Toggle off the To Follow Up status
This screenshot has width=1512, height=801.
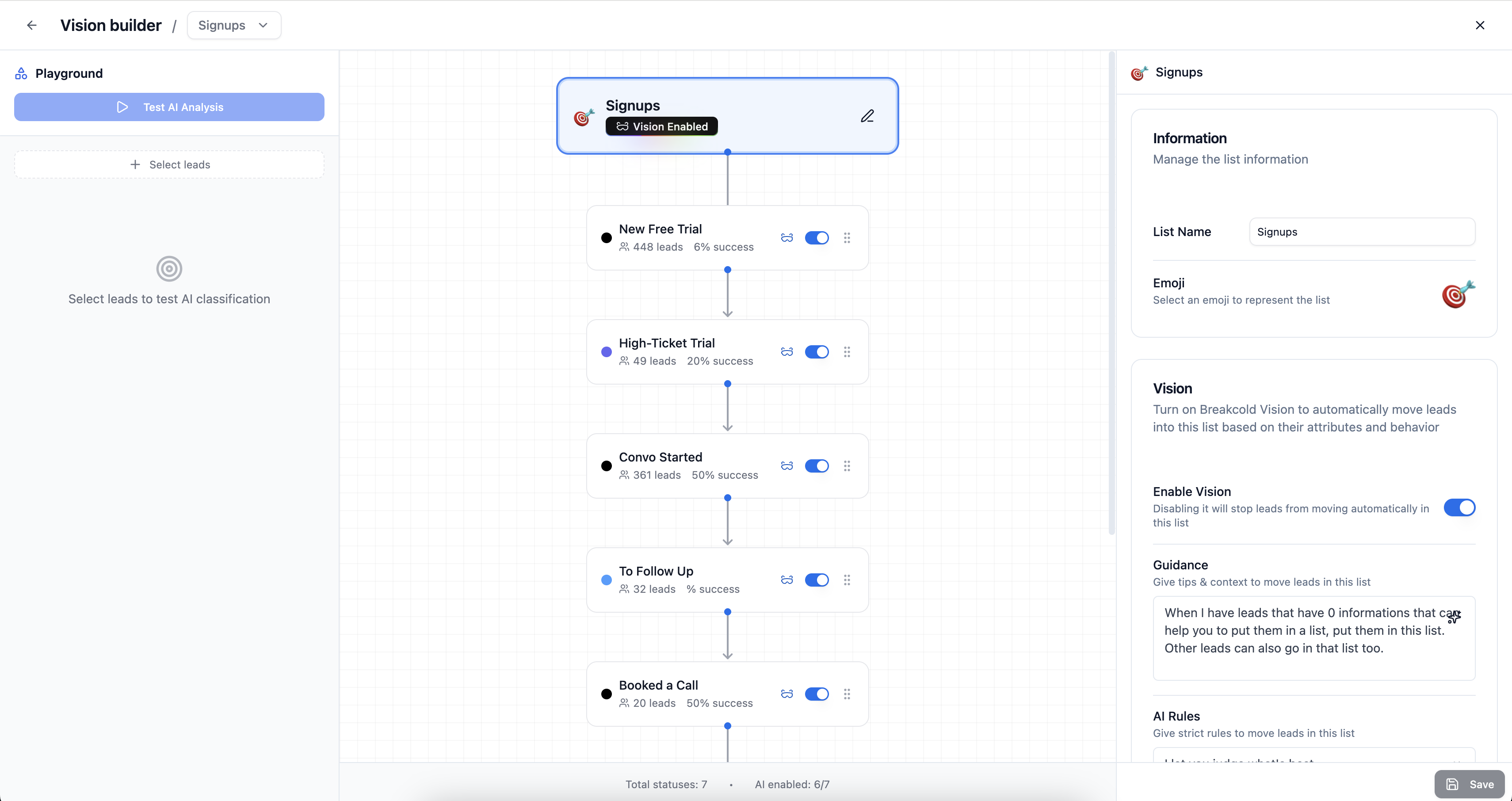(x=817, y=580)
